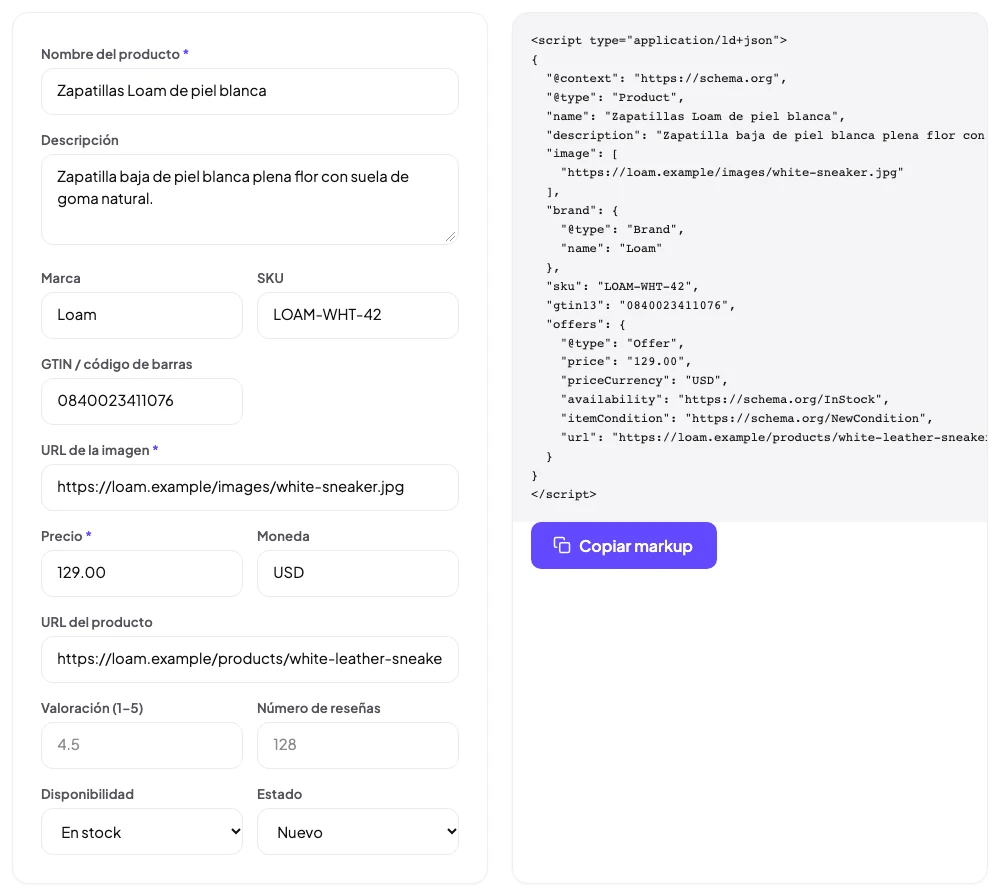Focus the GTIN / código de barras field
The image size is (1000, 892).
[142, 401]
